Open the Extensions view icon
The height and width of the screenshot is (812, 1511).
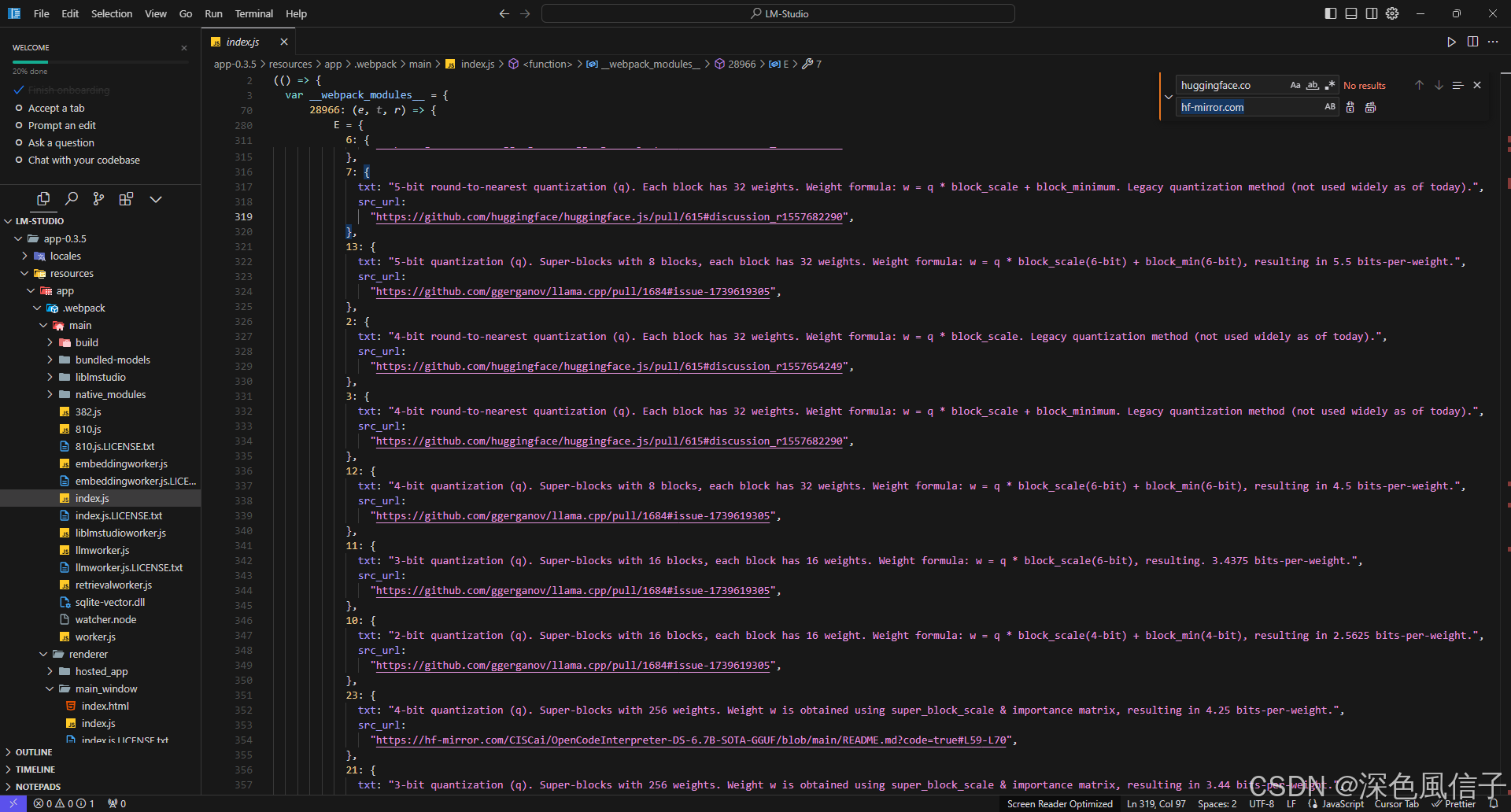[x=126, y=199]
